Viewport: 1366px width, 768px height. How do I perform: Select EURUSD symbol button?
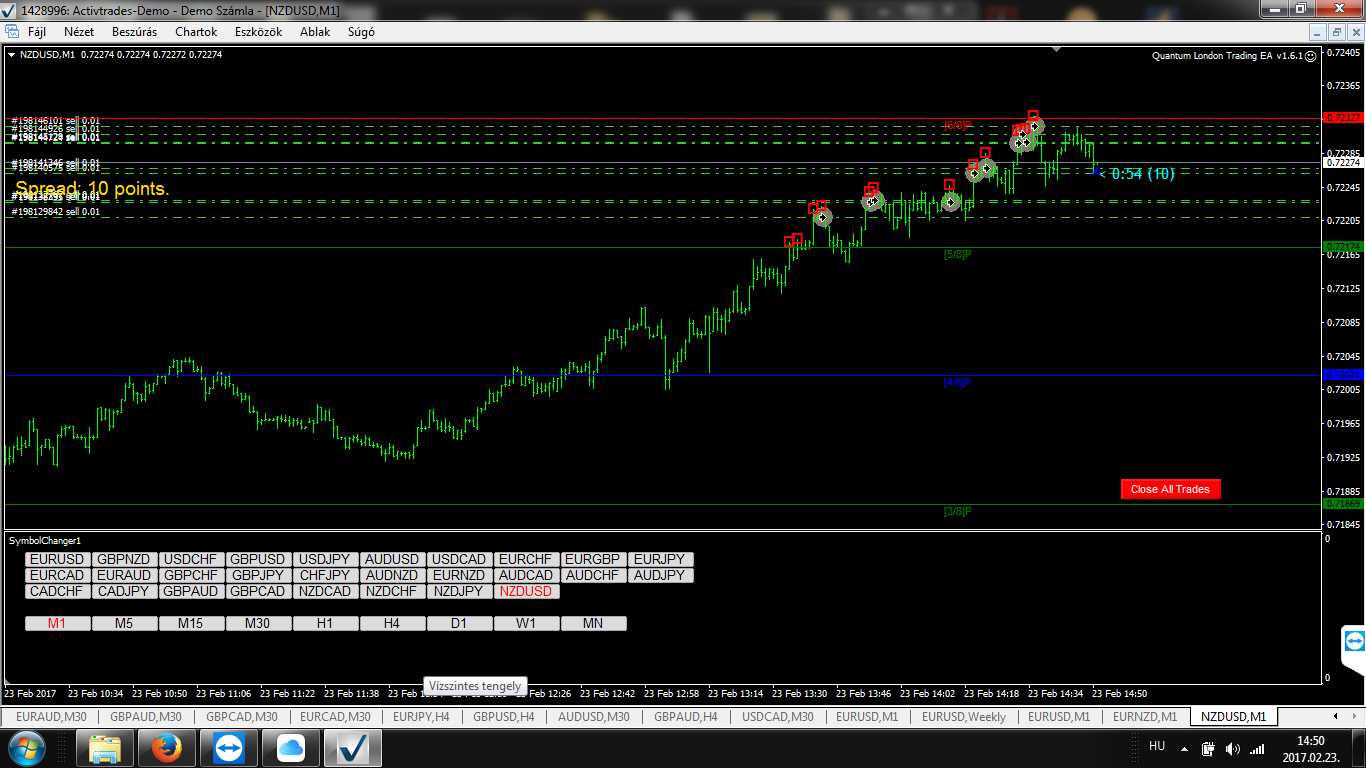point(58,560)
